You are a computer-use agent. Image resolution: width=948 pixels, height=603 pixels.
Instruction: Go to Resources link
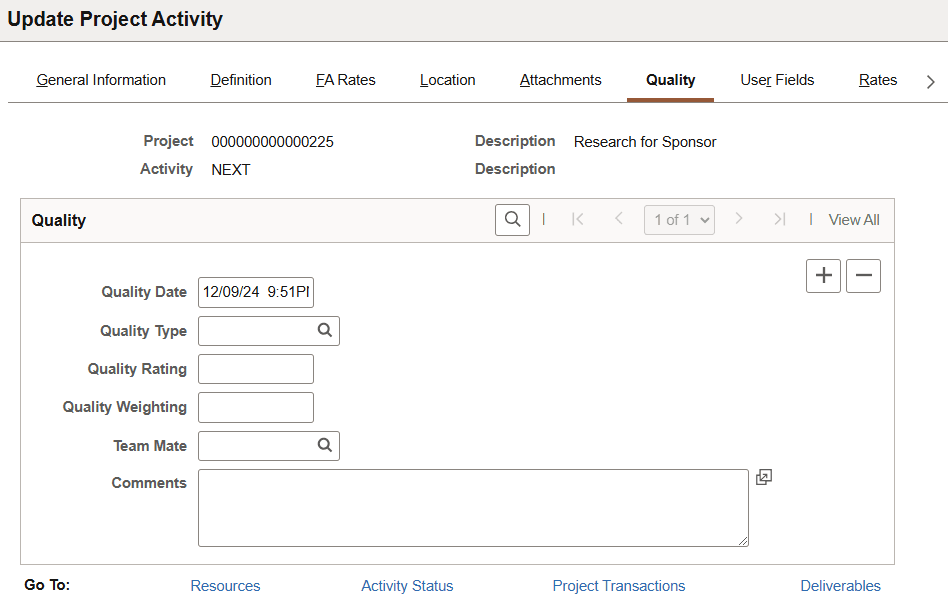(225, 586)
